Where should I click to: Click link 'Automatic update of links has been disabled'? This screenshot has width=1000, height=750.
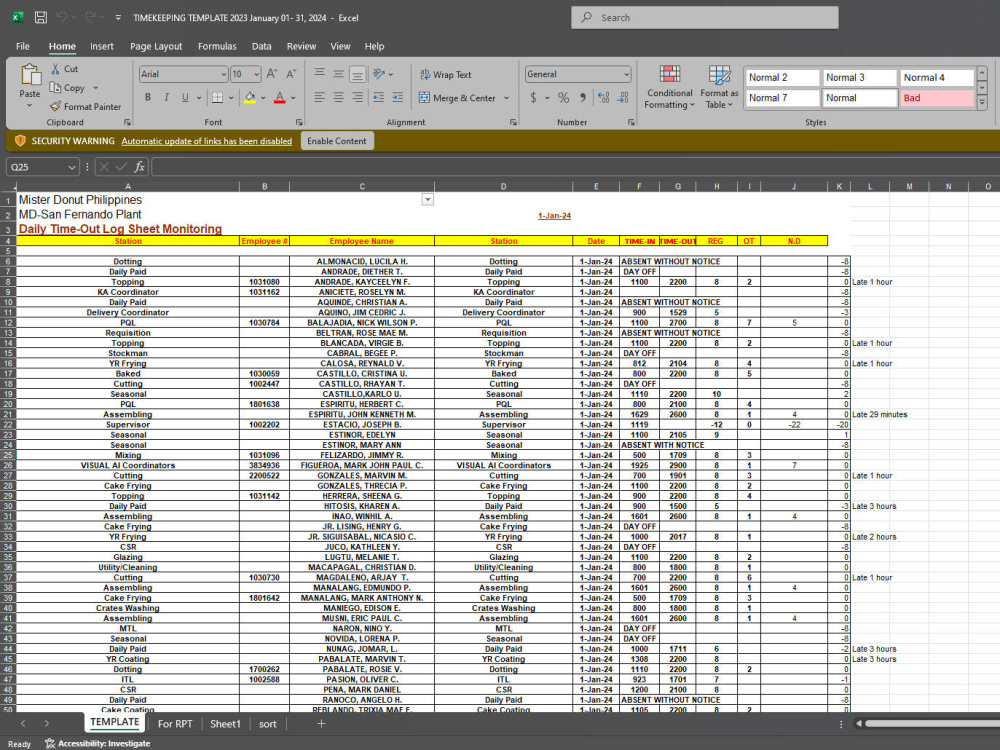(x=207, y=141)
